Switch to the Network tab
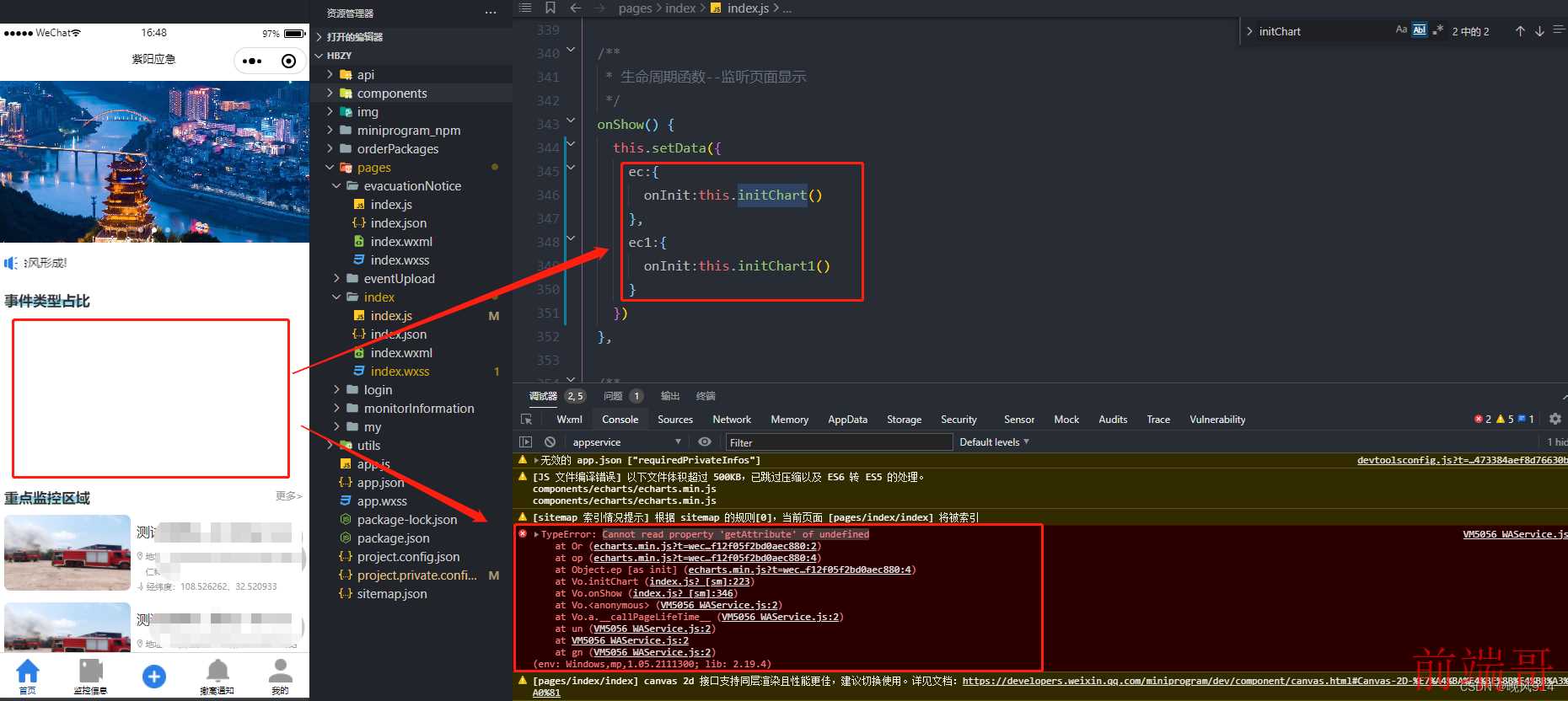 (x=732, y=419)
